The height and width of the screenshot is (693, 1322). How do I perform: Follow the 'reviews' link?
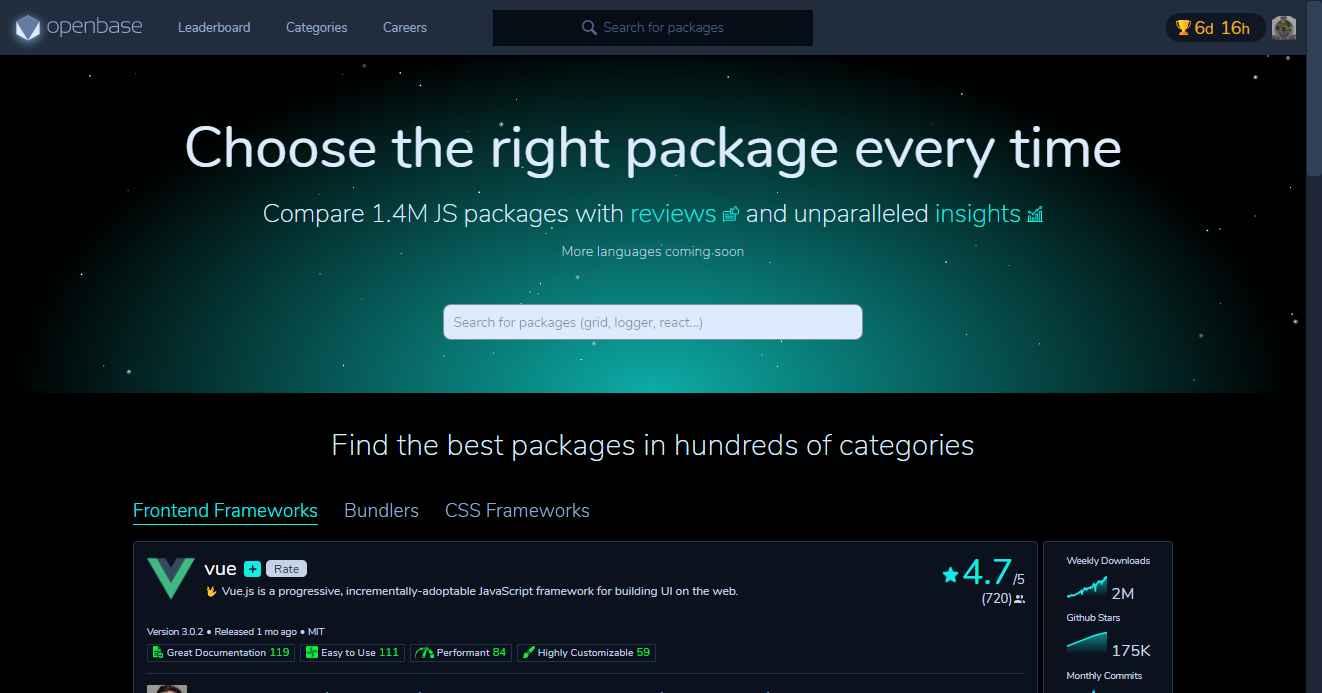(673, 213)
